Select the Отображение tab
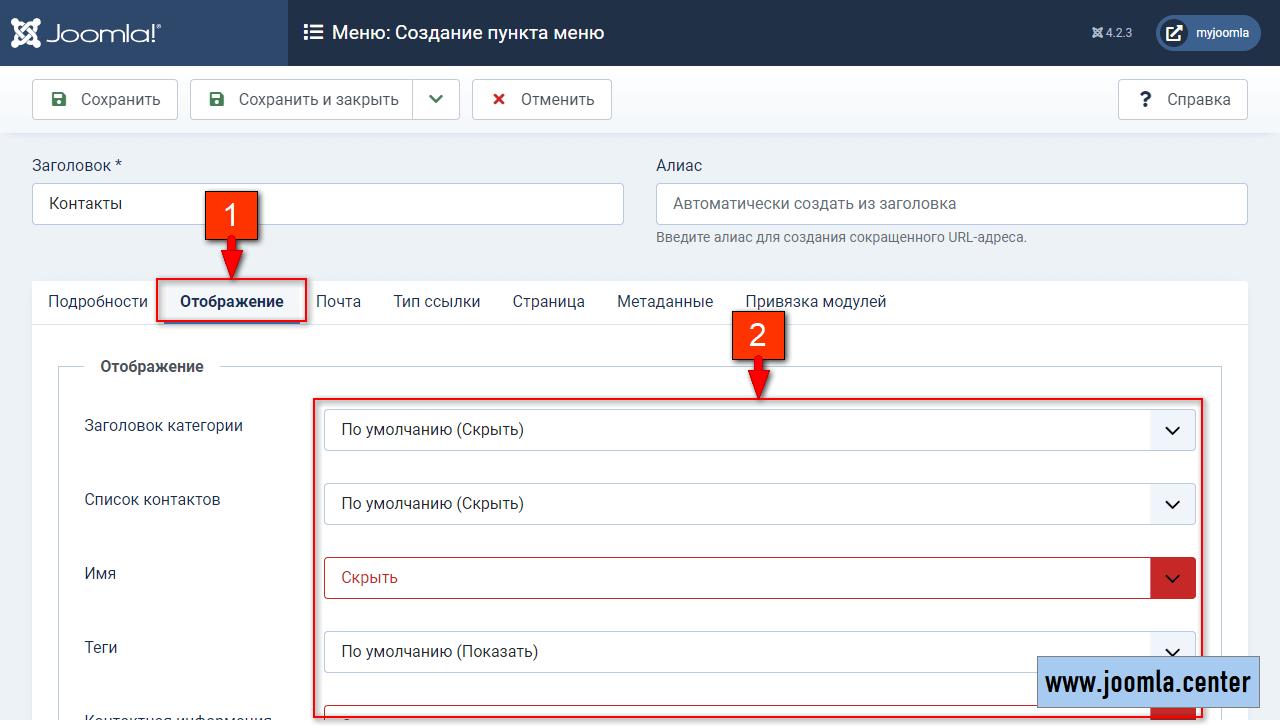 (232, 301)
